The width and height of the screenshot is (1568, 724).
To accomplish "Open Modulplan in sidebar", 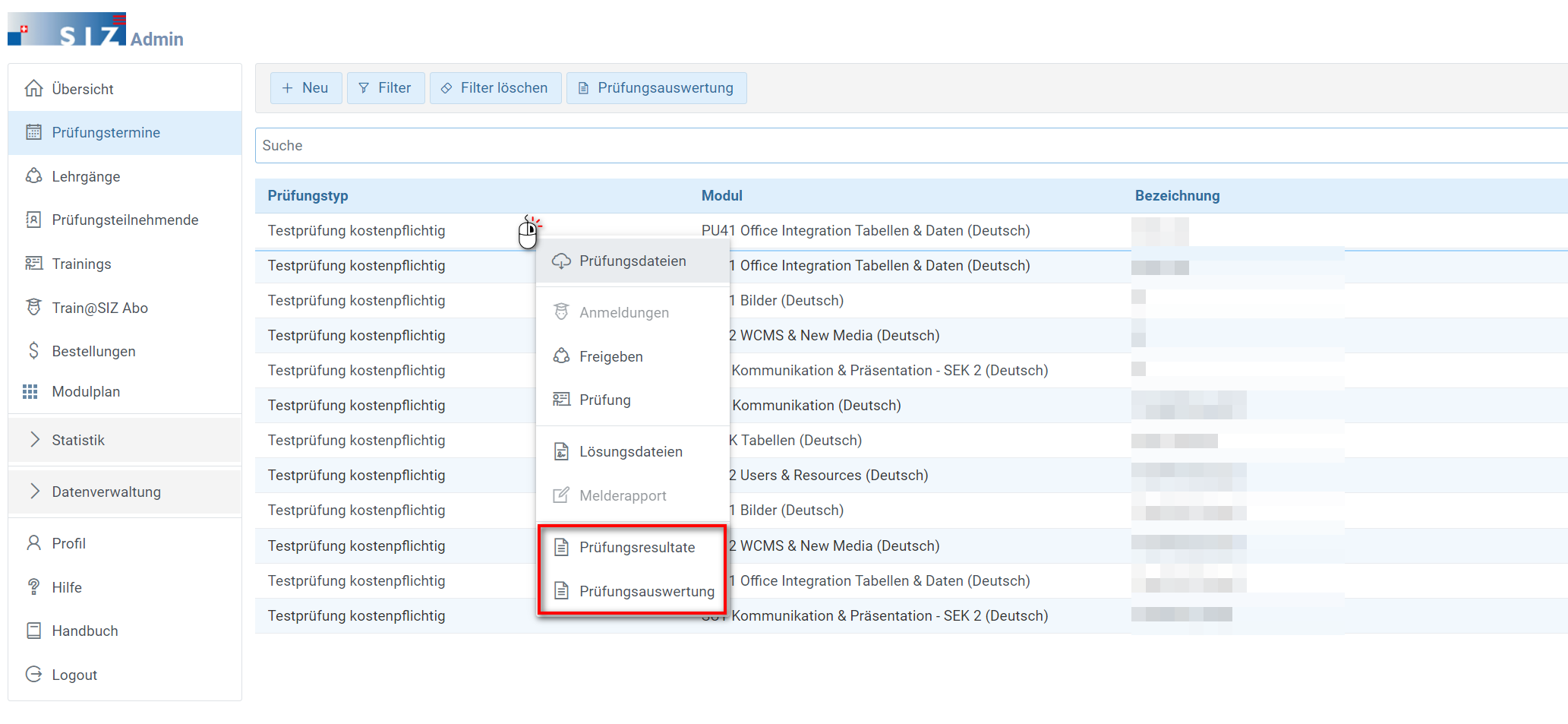I will [125, 391].
